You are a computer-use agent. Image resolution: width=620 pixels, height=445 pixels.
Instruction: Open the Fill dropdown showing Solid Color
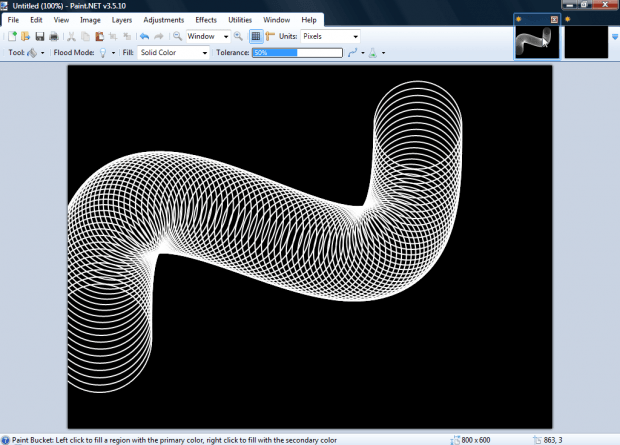pos(173,52)
